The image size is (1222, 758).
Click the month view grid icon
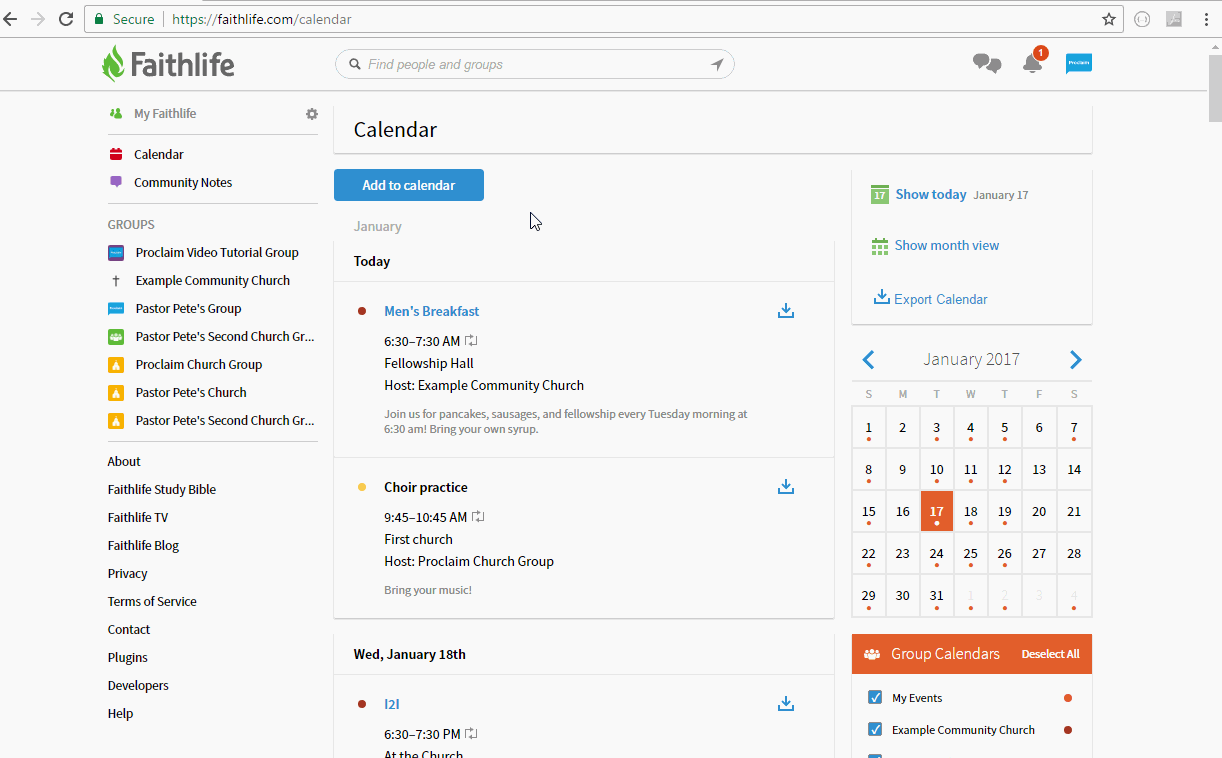tap(880, 246)
